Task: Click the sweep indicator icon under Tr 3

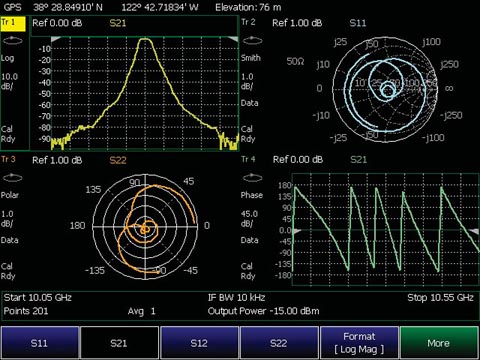Action: (12, 178)
